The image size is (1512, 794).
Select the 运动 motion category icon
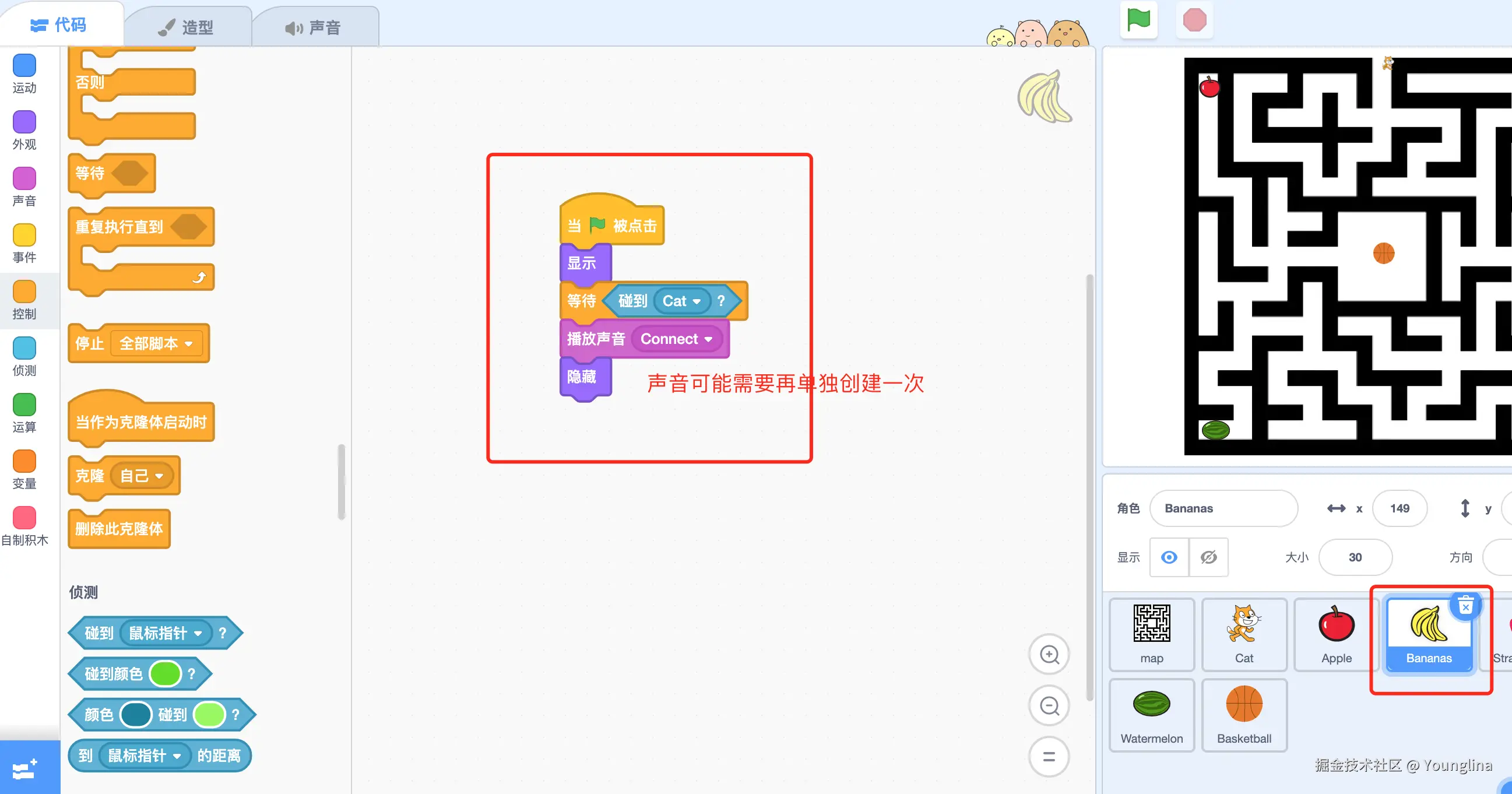point(24,66)
